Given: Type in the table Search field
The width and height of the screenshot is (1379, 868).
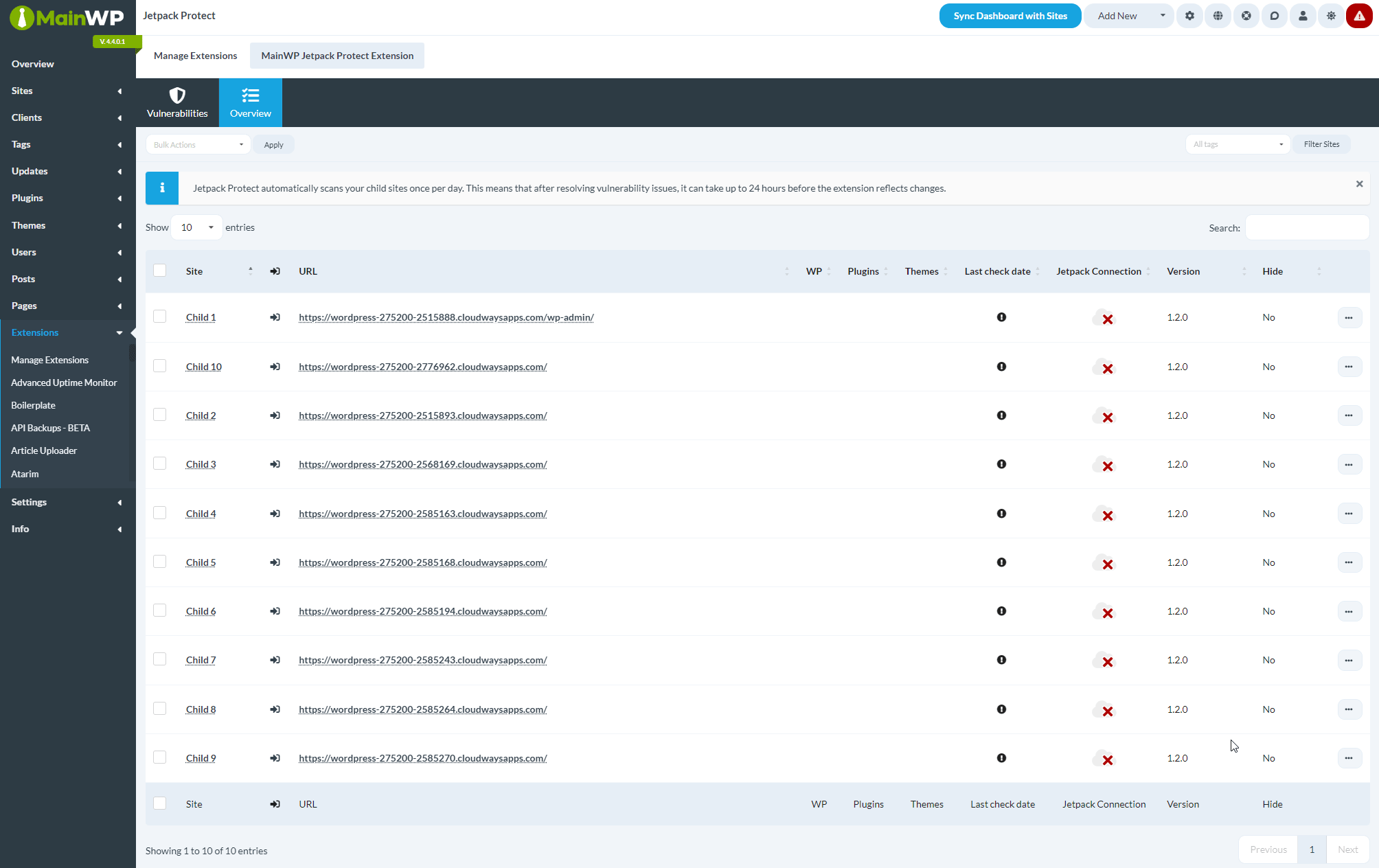Looking at the screenshot, I should [x=1306, y=227].
